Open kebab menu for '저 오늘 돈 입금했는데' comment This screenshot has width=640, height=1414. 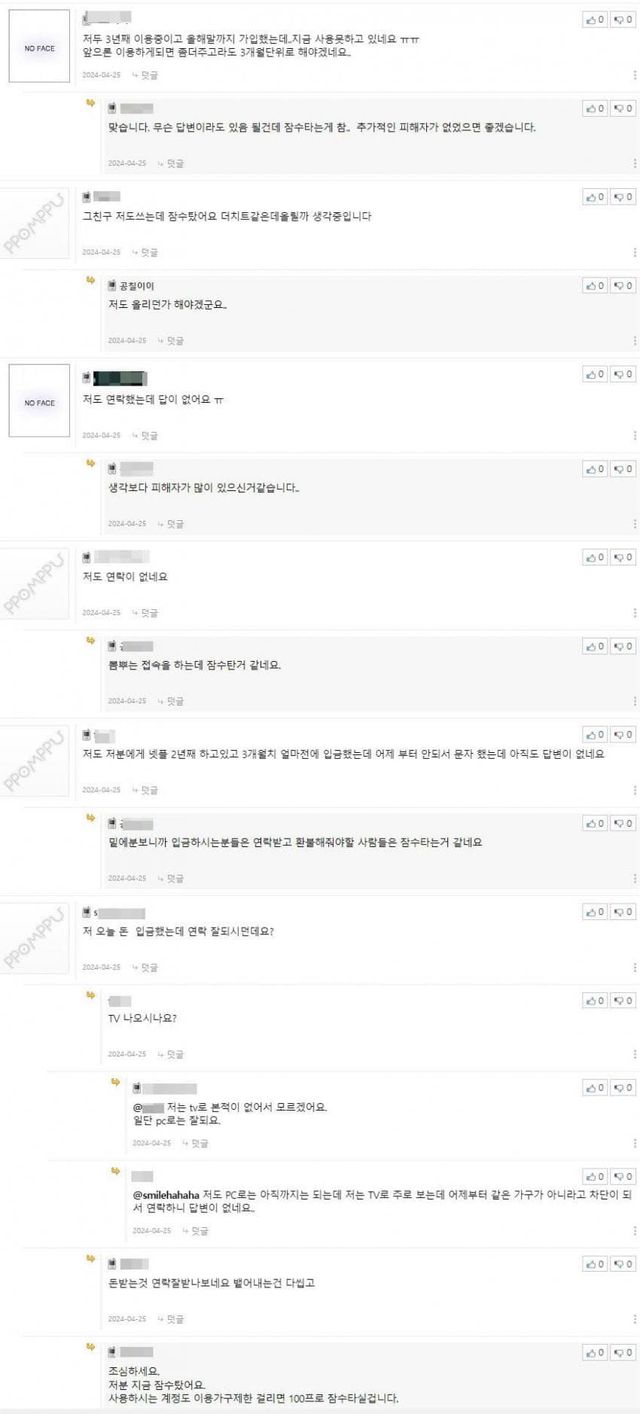click(634, 967)
